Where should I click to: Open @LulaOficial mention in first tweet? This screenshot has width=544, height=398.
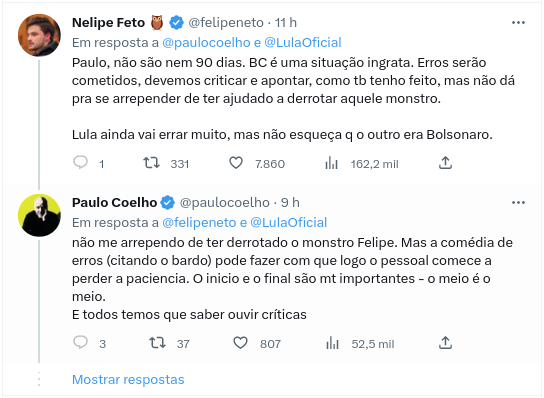[x=303, y=43]
